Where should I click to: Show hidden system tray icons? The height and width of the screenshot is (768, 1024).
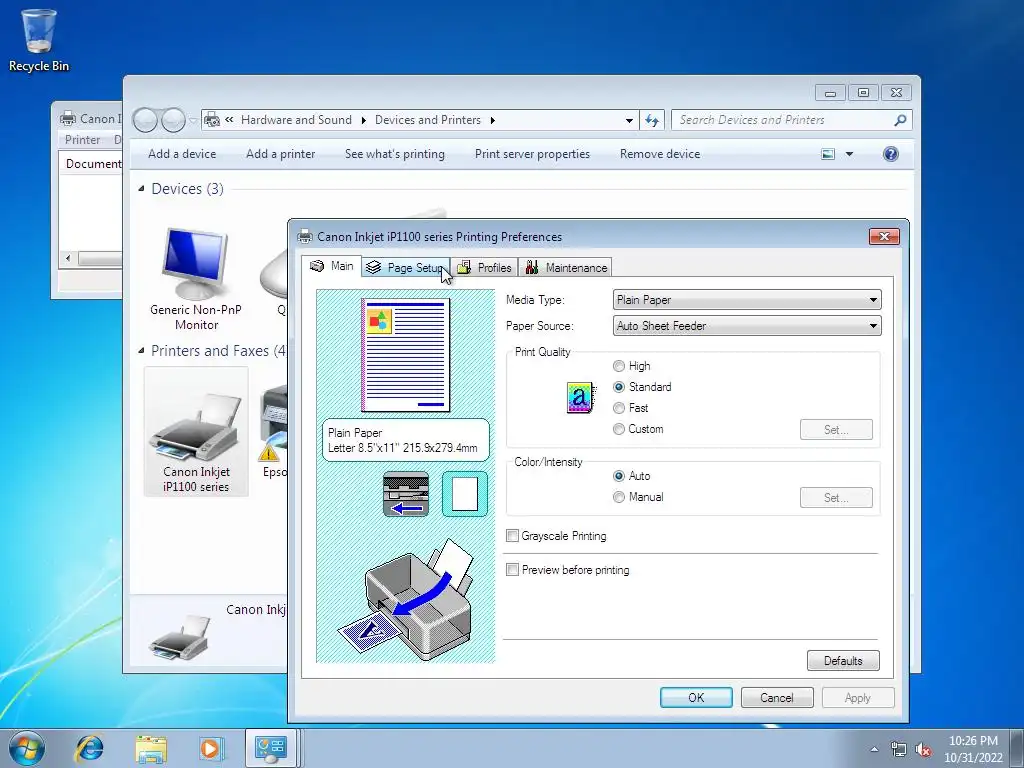874,749
